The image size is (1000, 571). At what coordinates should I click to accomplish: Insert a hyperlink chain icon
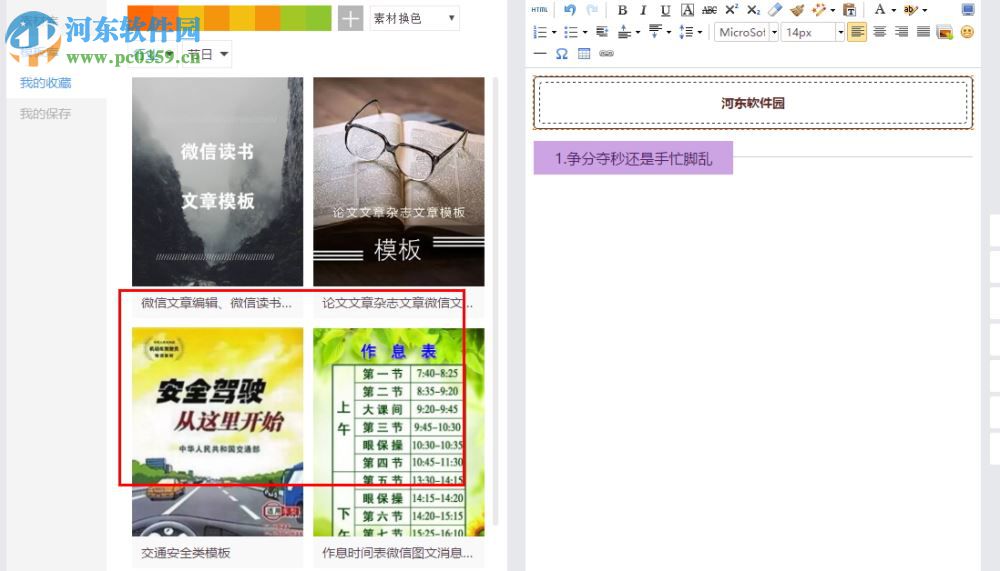pyautogui.click(x=606, y=54)
